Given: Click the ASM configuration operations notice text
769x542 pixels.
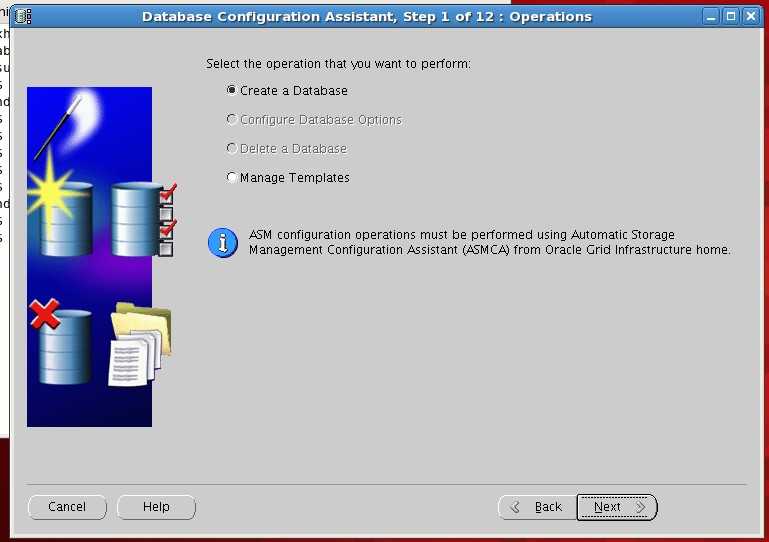Looking at the screenshot, I should pyautogui.click(x=489, y=242).
